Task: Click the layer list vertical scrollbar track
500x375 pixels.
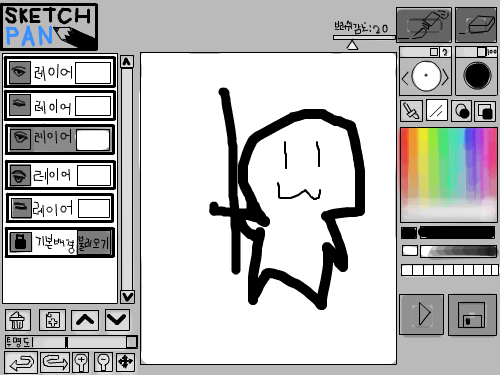Action: 127,179
